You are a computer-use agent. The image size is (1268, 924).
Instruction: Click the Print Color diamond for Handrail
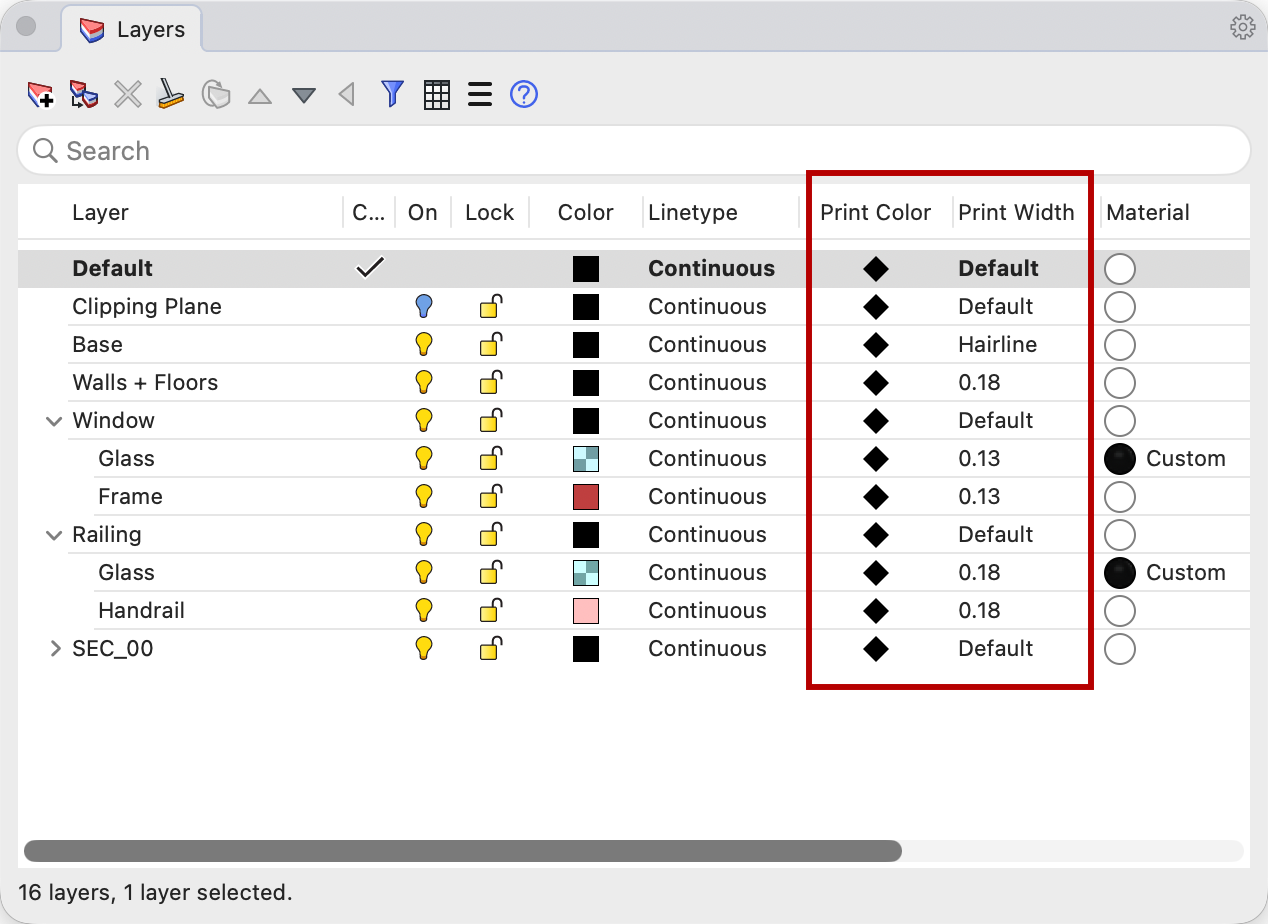pos(875,611)
